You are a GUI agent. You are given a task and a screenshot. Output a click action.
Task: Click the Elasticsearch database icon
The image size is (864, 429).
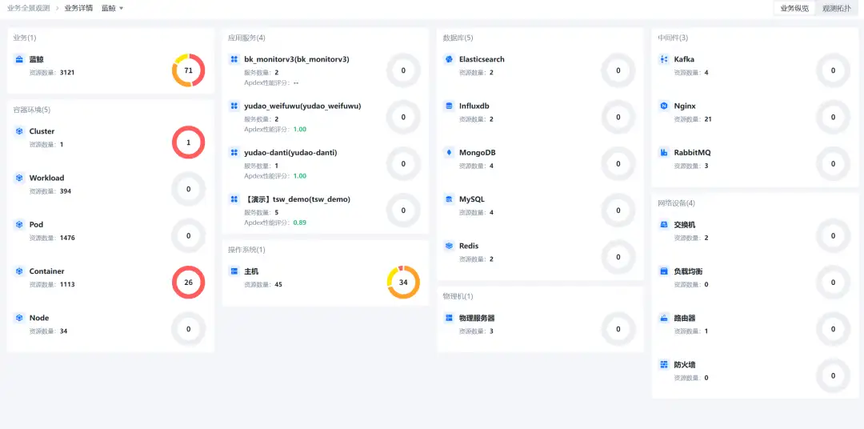(x=449, y=59)
